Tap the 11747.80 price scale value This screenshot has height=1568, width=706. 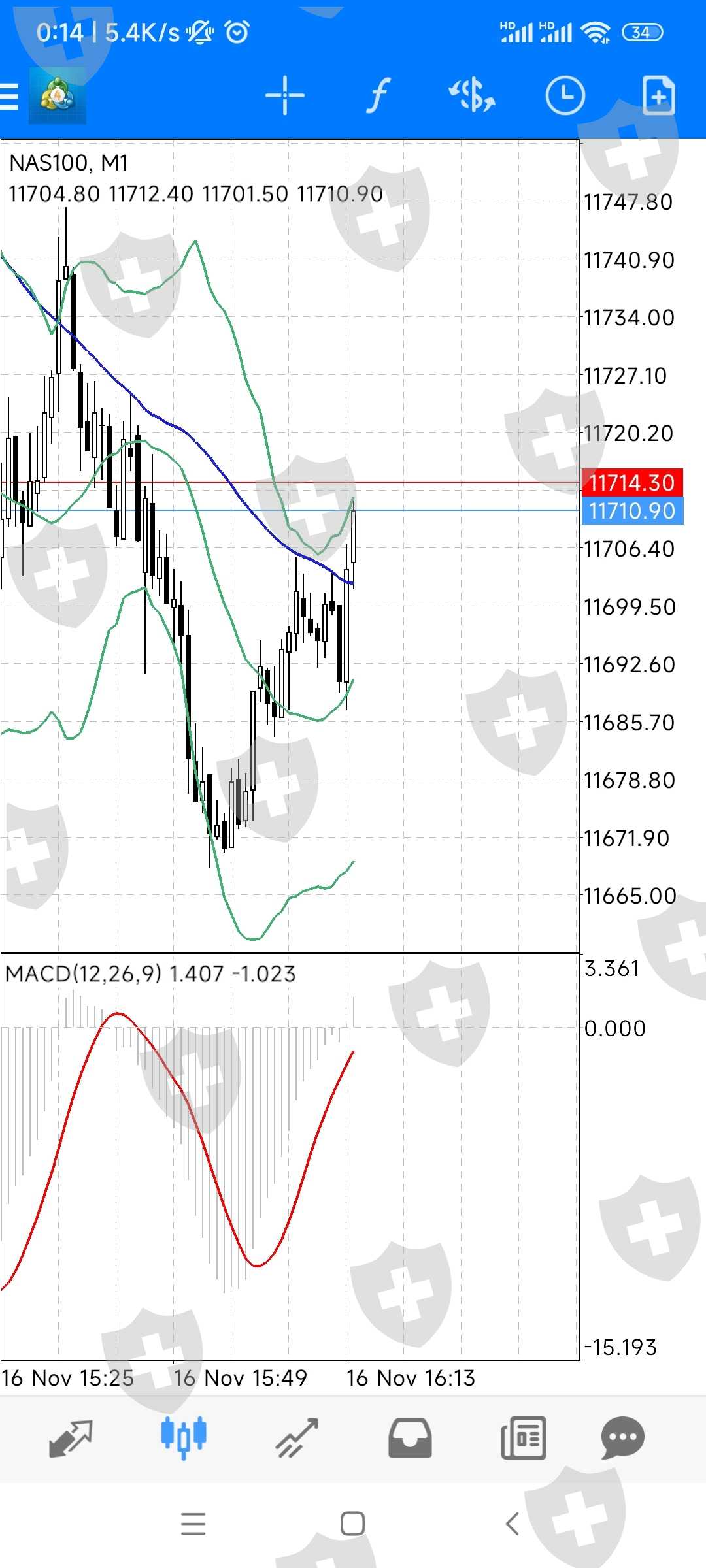point(628,203)
